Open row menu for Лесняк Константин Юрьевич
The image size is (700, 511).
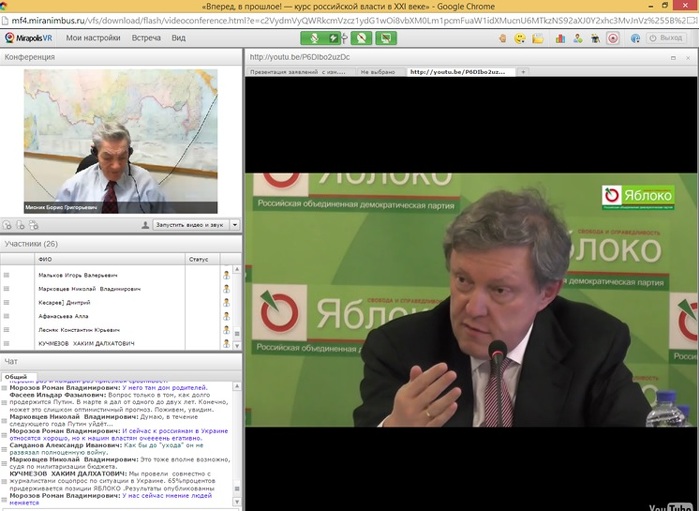coord(6,330)
